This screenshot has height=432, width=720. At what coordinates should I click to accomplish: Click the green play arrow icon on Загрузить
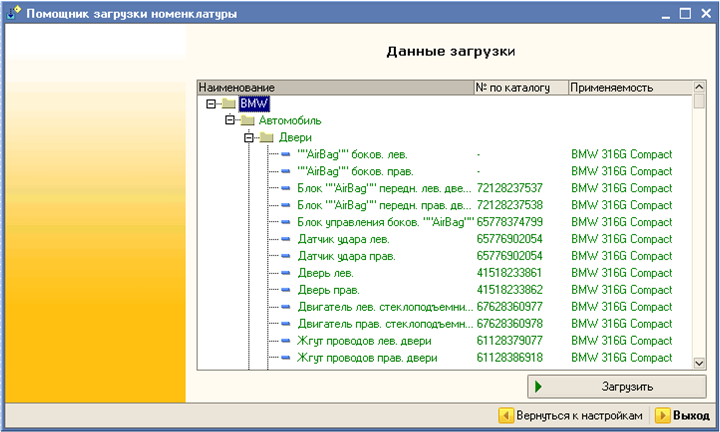[x=539, y=387]
